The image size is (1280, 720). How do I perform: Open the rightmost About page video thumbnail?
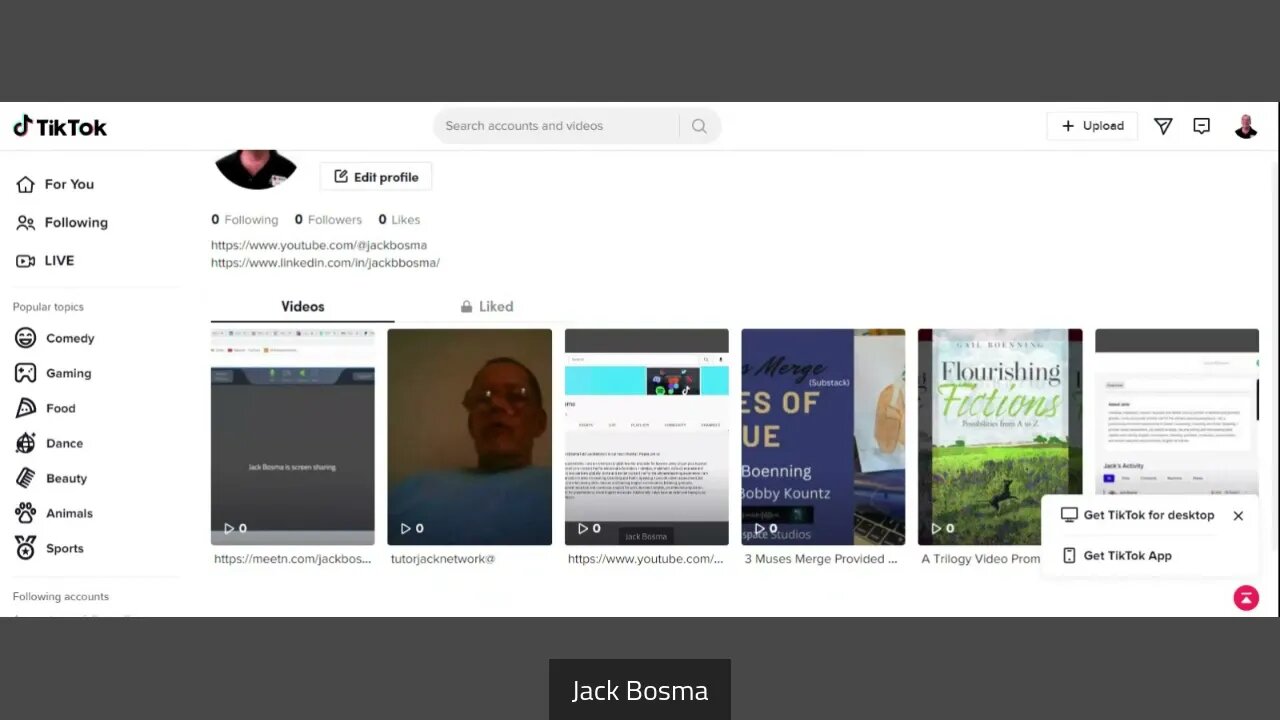point(1177,410)
